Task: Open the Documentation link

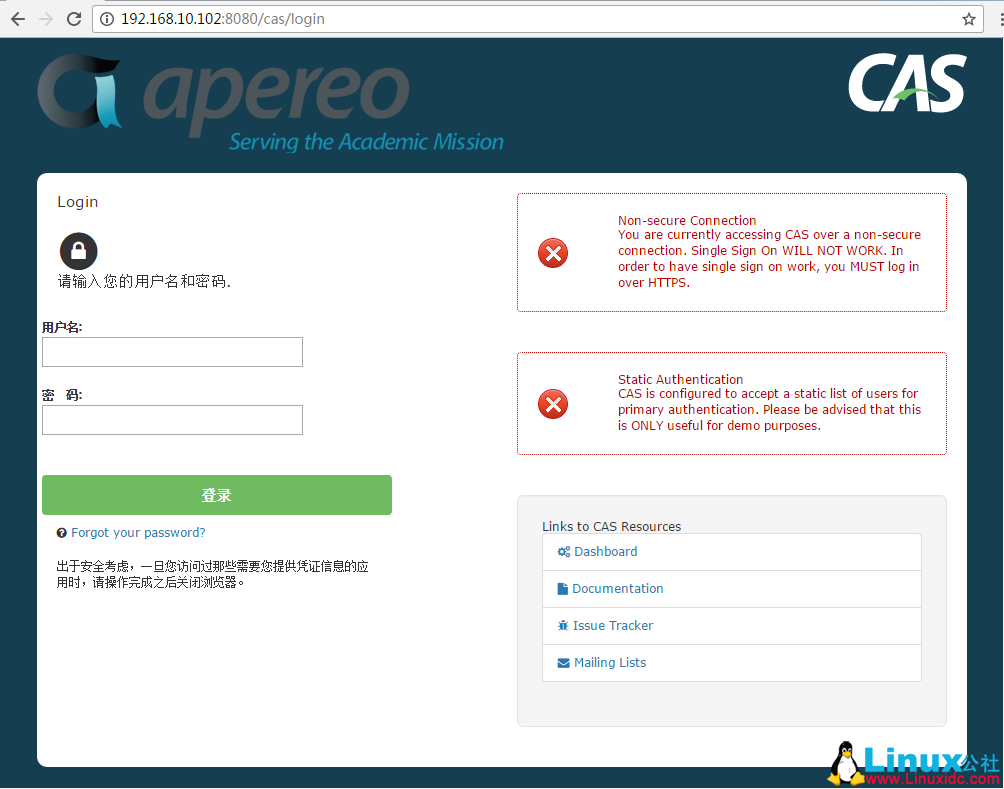Action: [617, 588]
